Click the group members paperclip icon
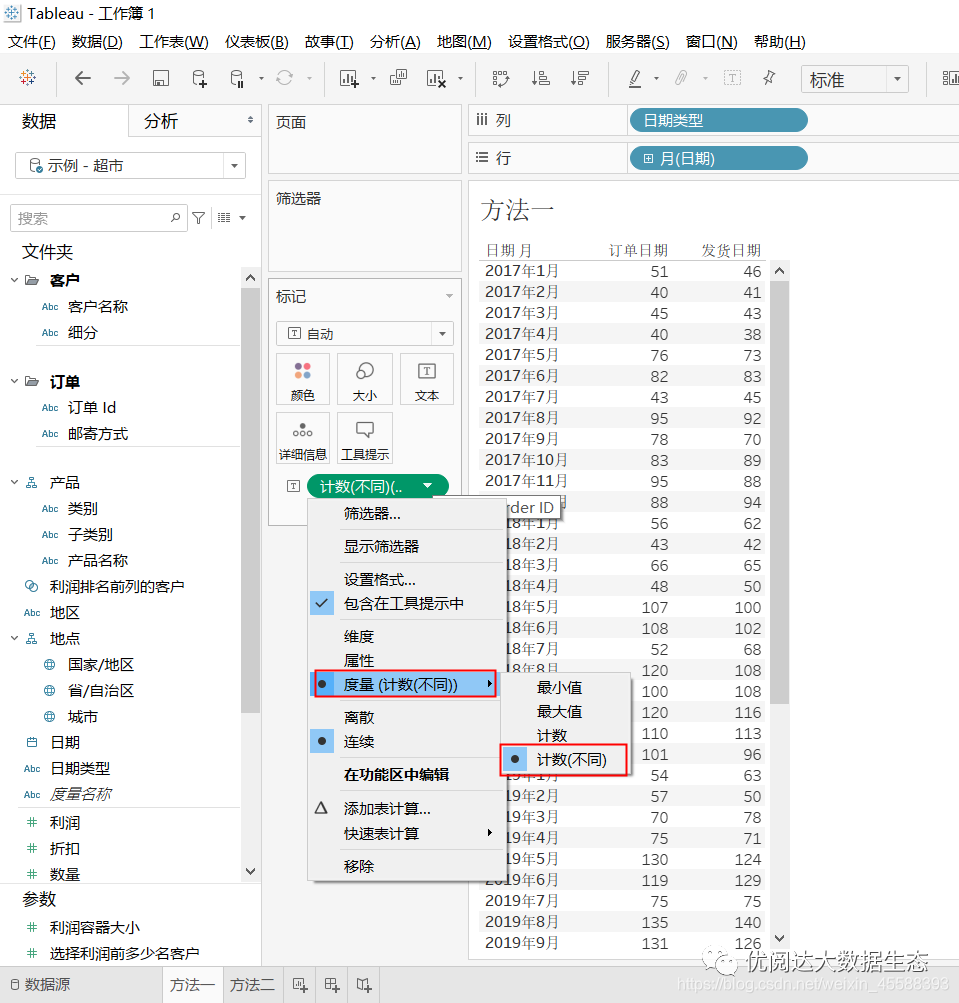This screenshot has height=1003, width=959. (x=681, y=78)
